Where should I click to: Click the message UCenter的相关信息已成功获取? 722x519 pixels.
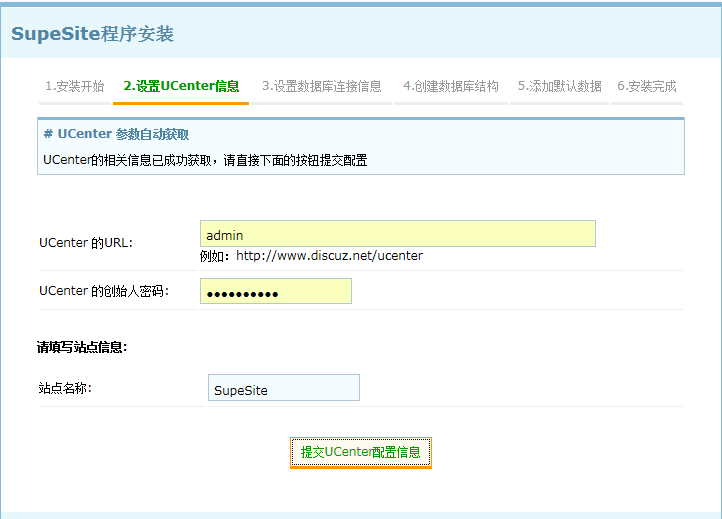coord(127,160)
